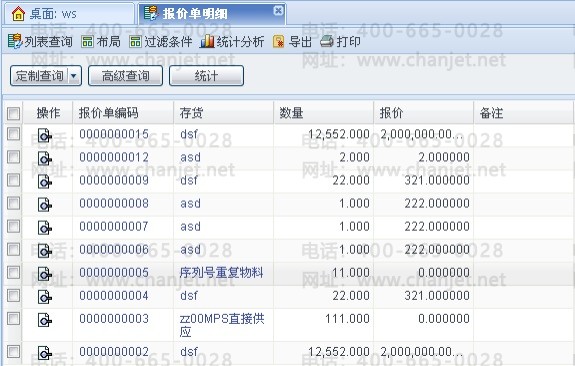
Task: Open operation icon for row 0000000006
Action: click(45, 251)
